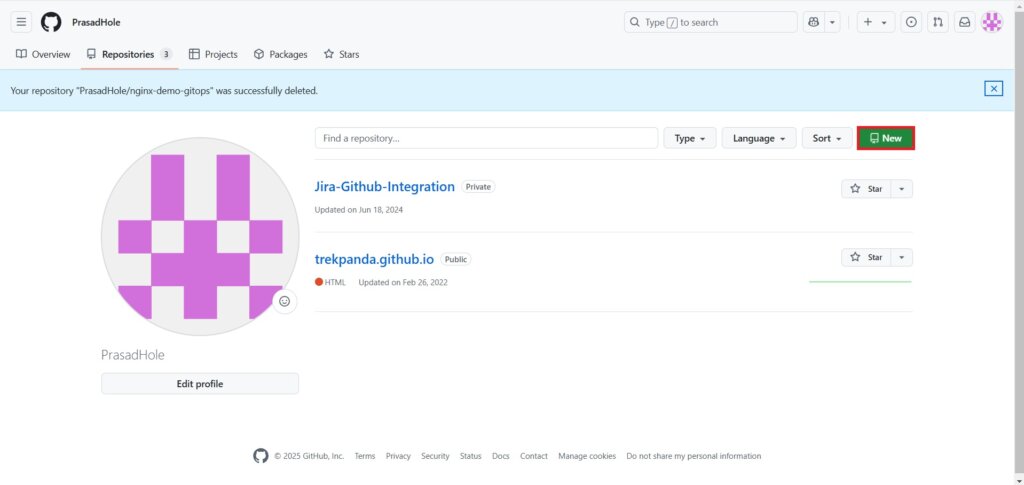Focus the 'Type / to search' box
The image size is (1024, 485).
point(711,22)
